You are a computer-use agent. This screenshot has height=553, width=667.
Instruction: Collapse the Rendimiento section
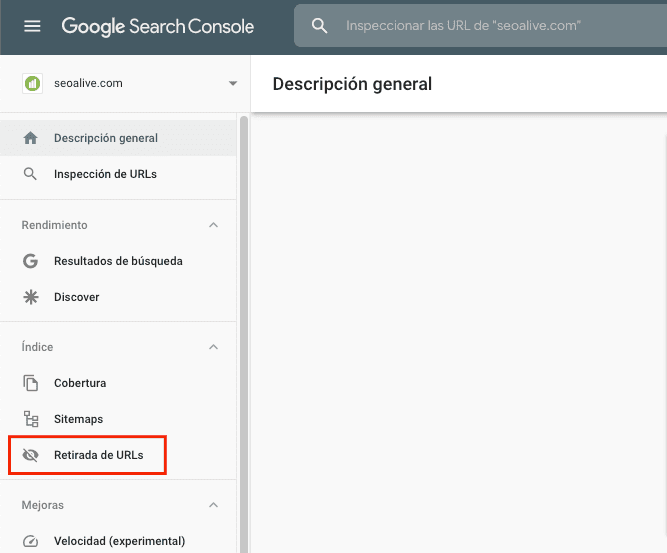coord(214,225)
